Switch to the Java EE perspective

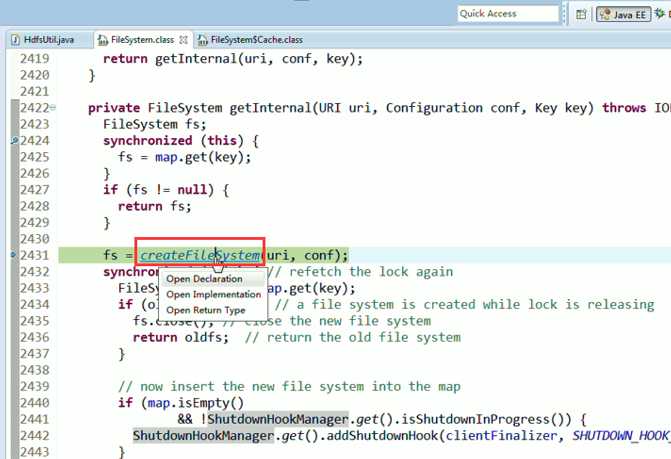623,14
